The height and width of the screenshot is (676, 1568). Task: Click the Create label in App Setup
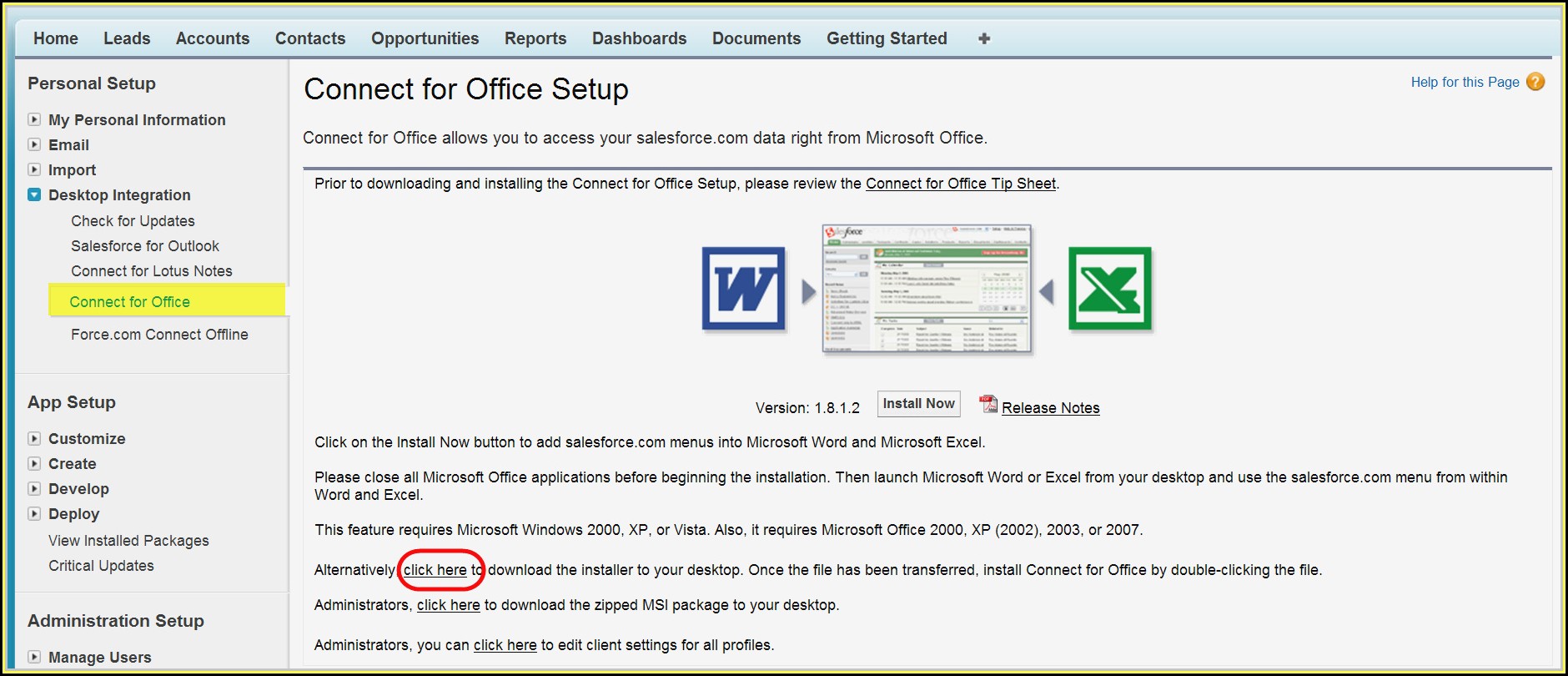tap(72, 464)
